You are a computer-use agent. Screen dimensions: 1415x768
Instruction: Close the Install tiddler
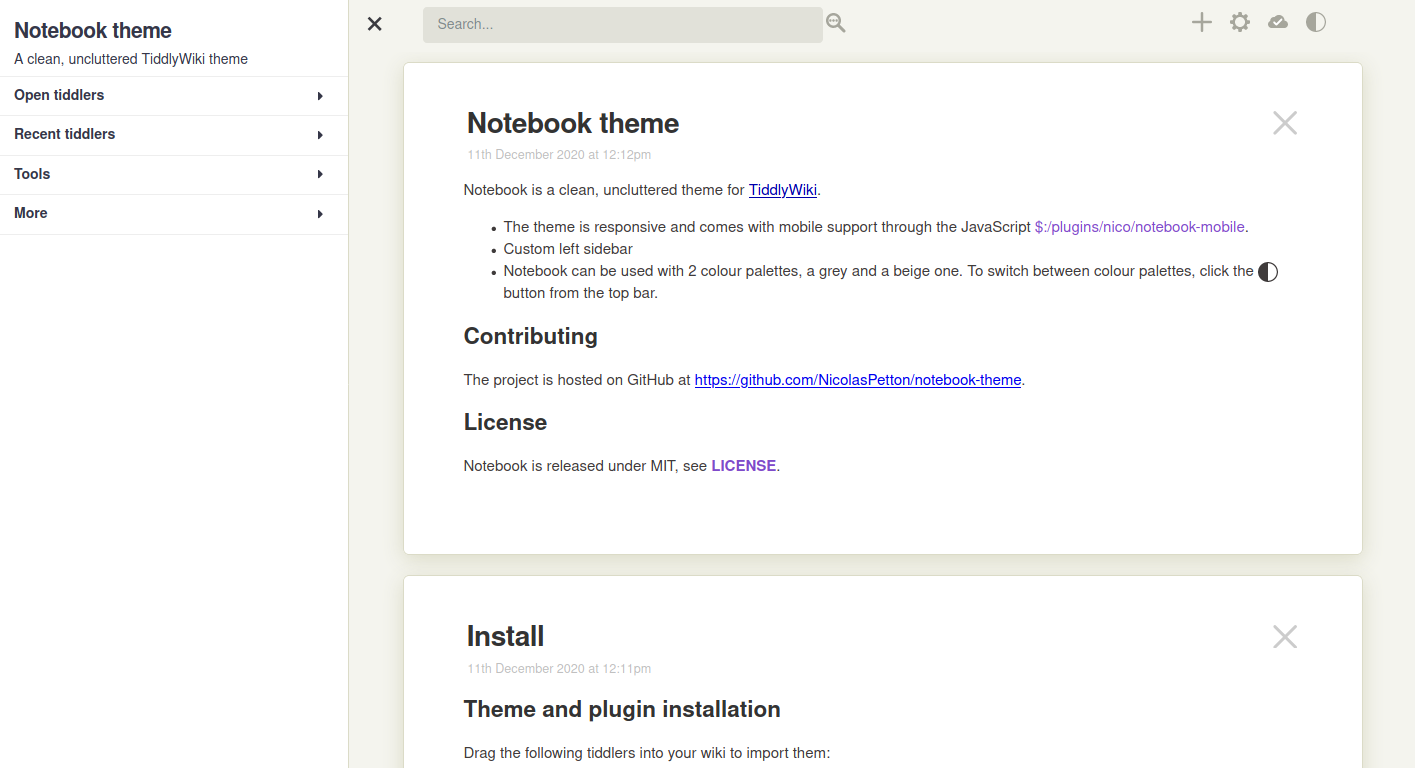(1285, 636)
